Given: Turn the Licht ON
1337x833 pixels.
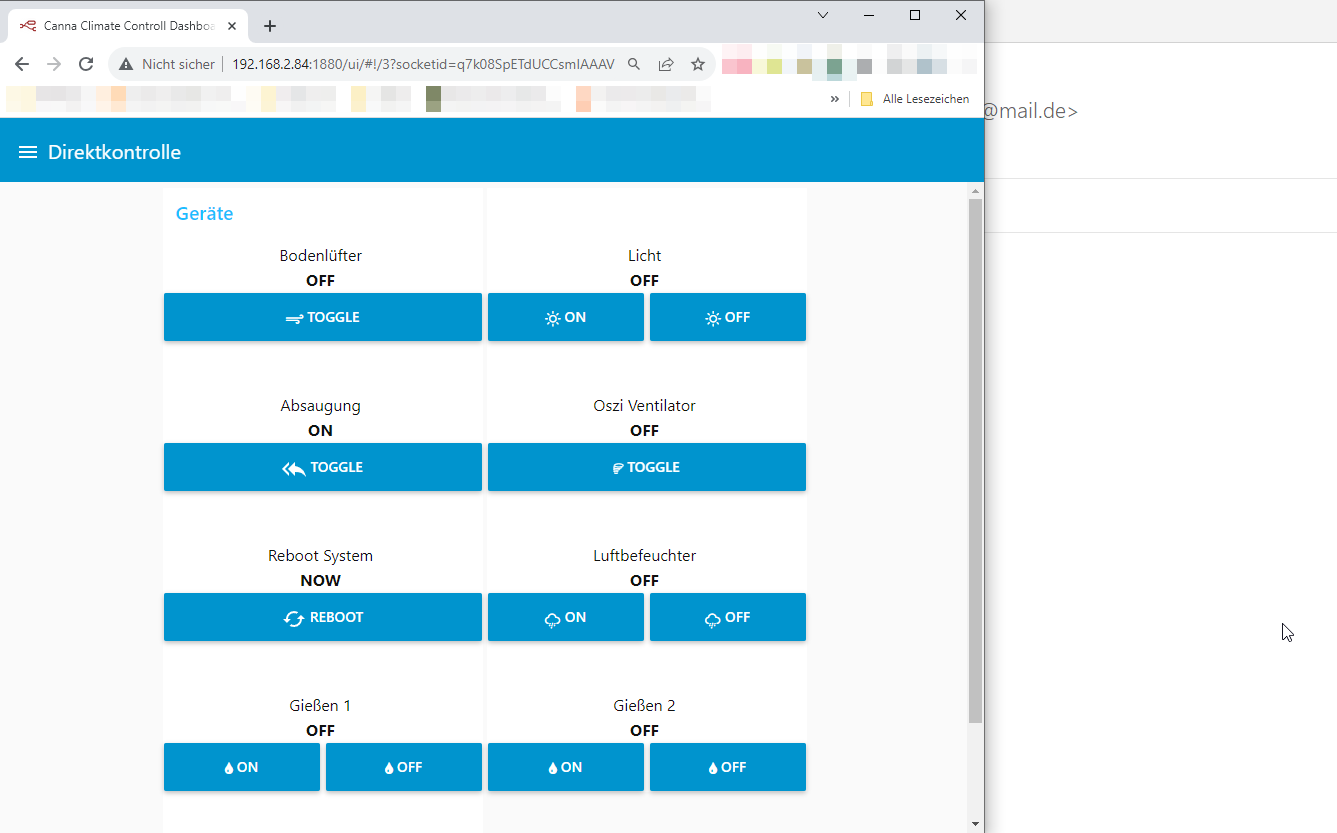Looking at the screenshot, I should 566,317.
